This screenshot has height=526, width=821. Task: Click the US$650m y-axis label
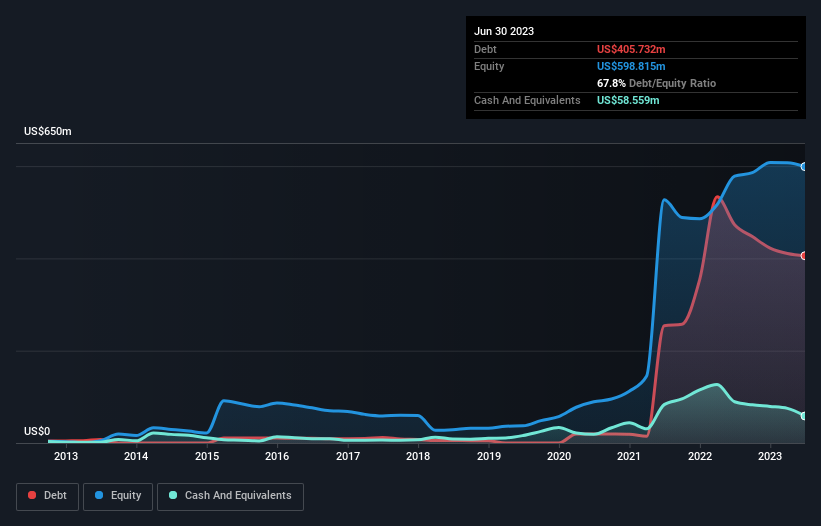tap(48, 131)
